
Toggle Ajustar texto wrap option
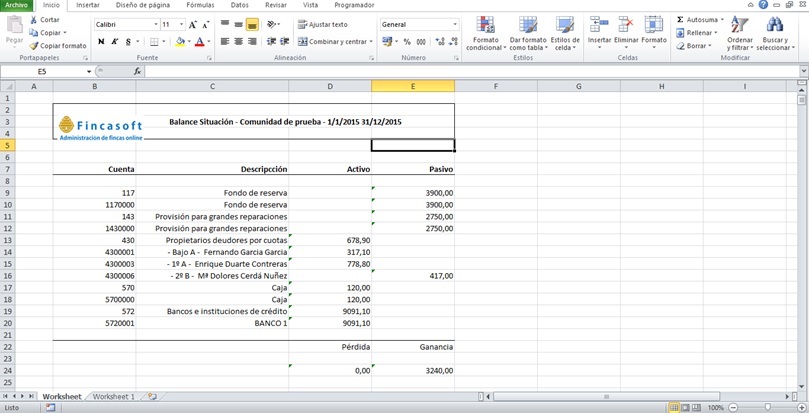click(x=322, y=24)
